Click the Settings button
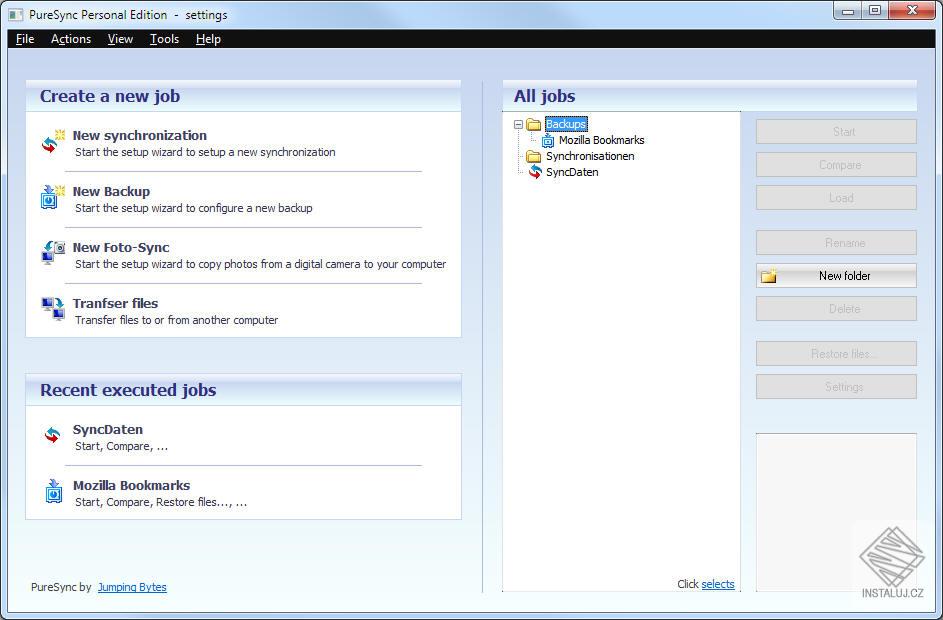Image resolution: width=943 pixels, height=620 pixels. pyautogui.click(x=836, y=387)
